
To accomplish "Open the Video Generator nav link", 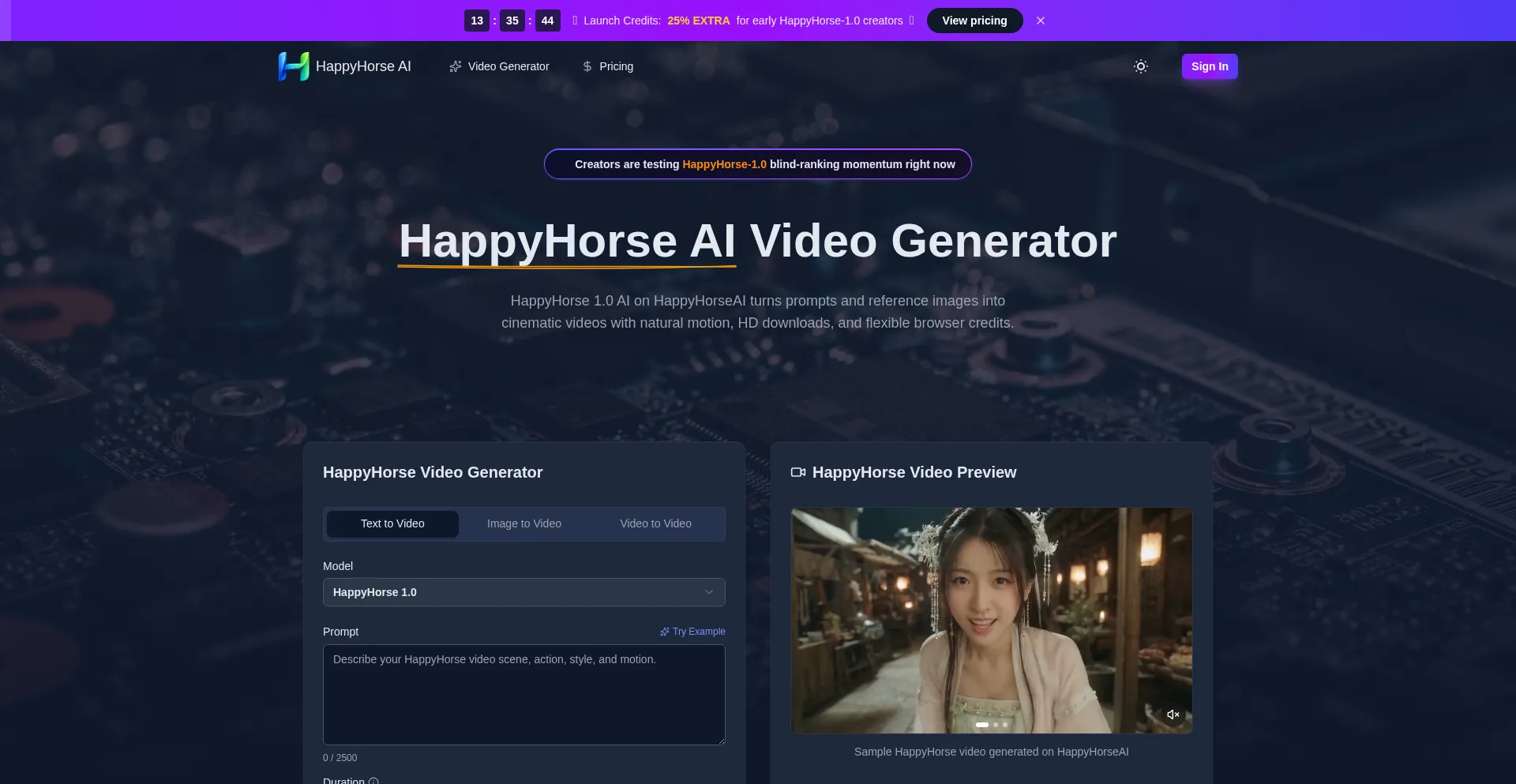I will (499, 66).
